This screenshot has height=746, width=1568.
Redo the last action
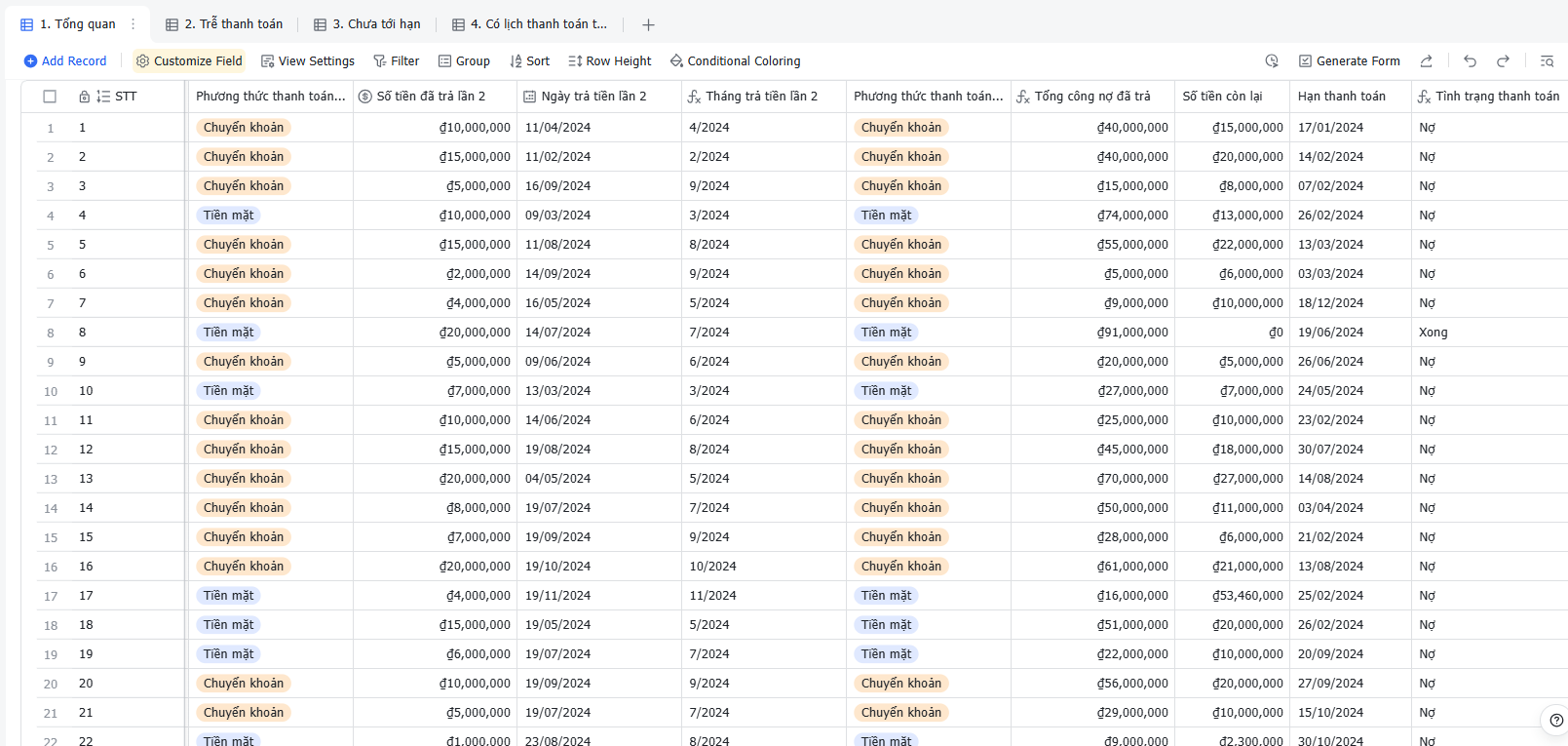tap(1503, 60)
